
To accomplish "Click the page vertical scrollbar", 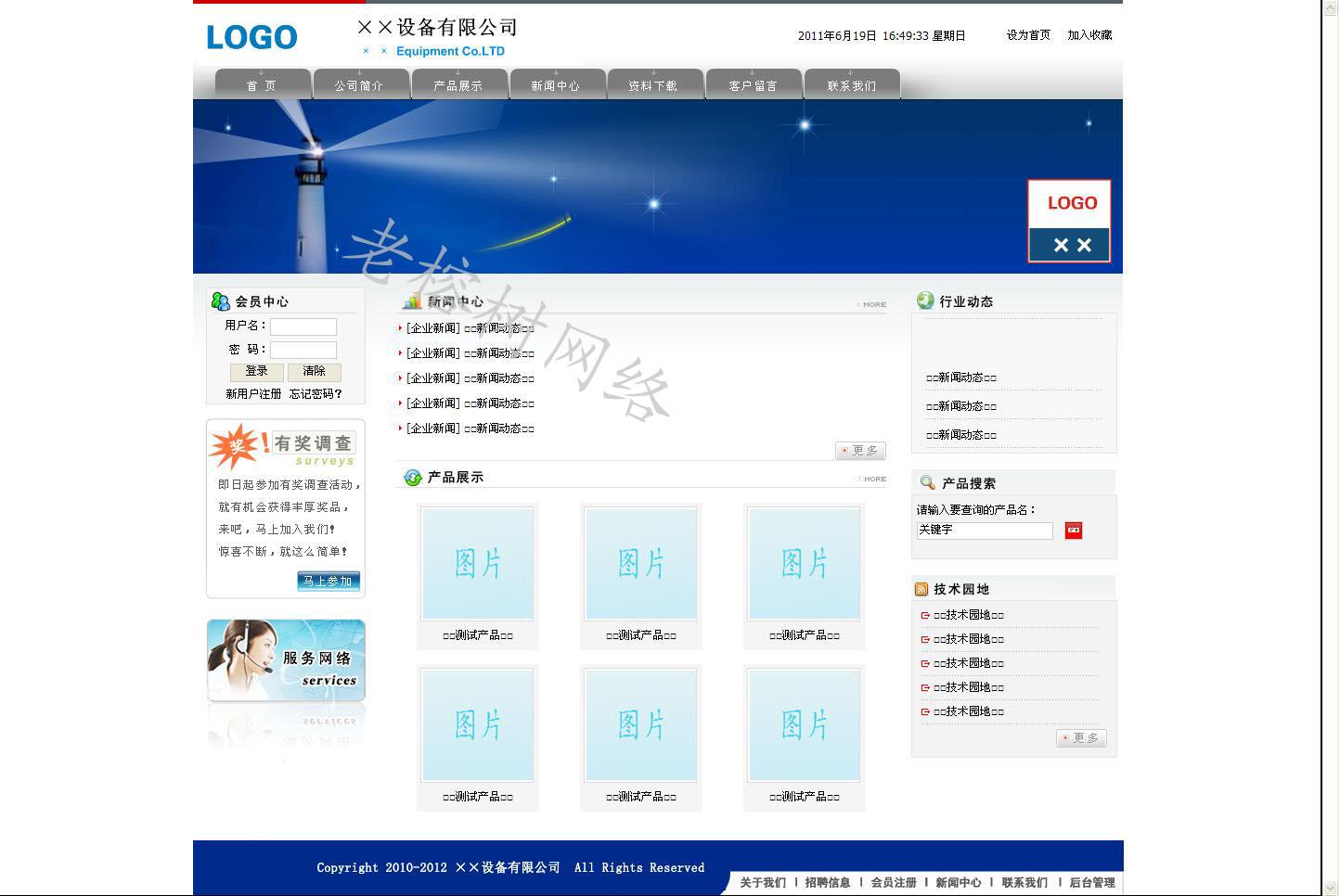I will 1331,448.
